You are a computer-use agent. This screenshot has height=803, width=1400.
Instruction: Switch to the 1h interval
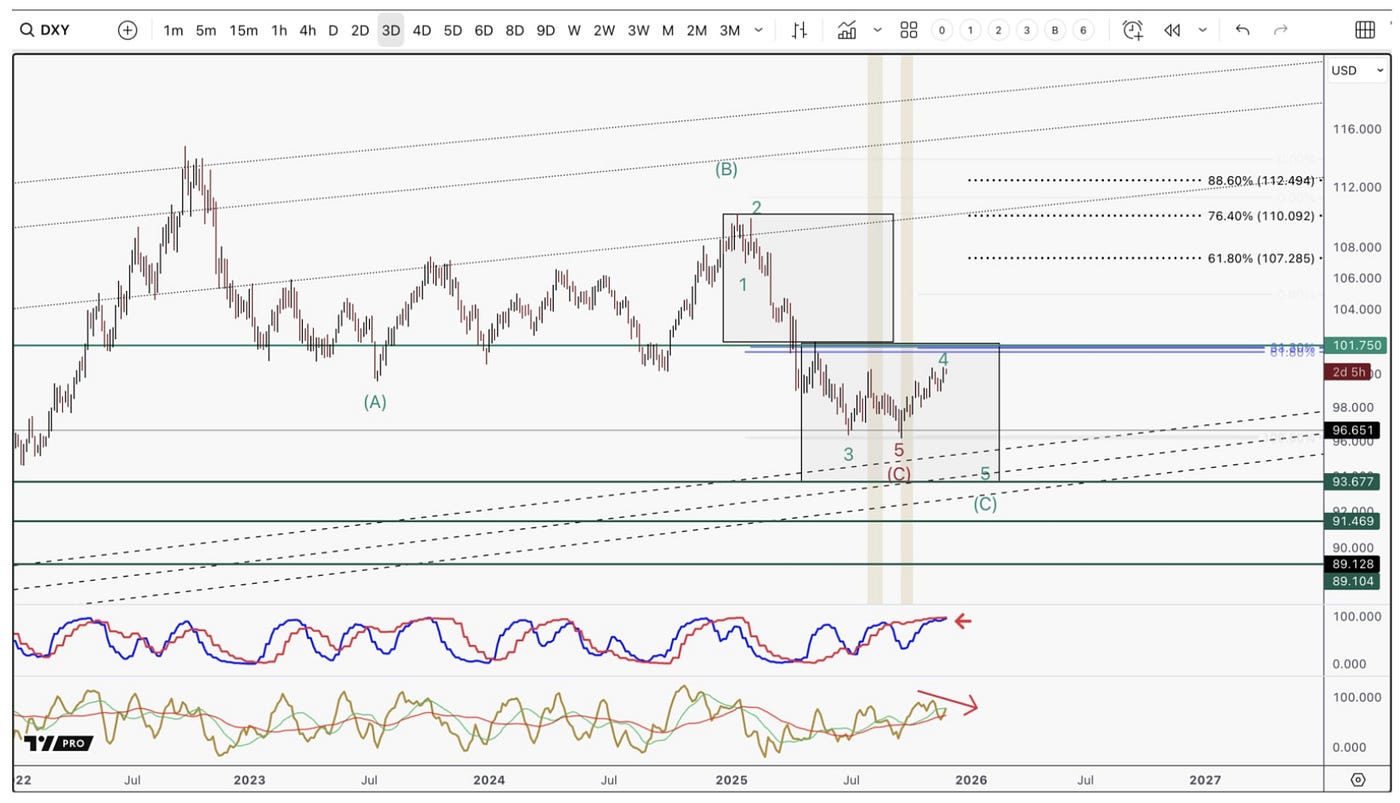[280, 30]
